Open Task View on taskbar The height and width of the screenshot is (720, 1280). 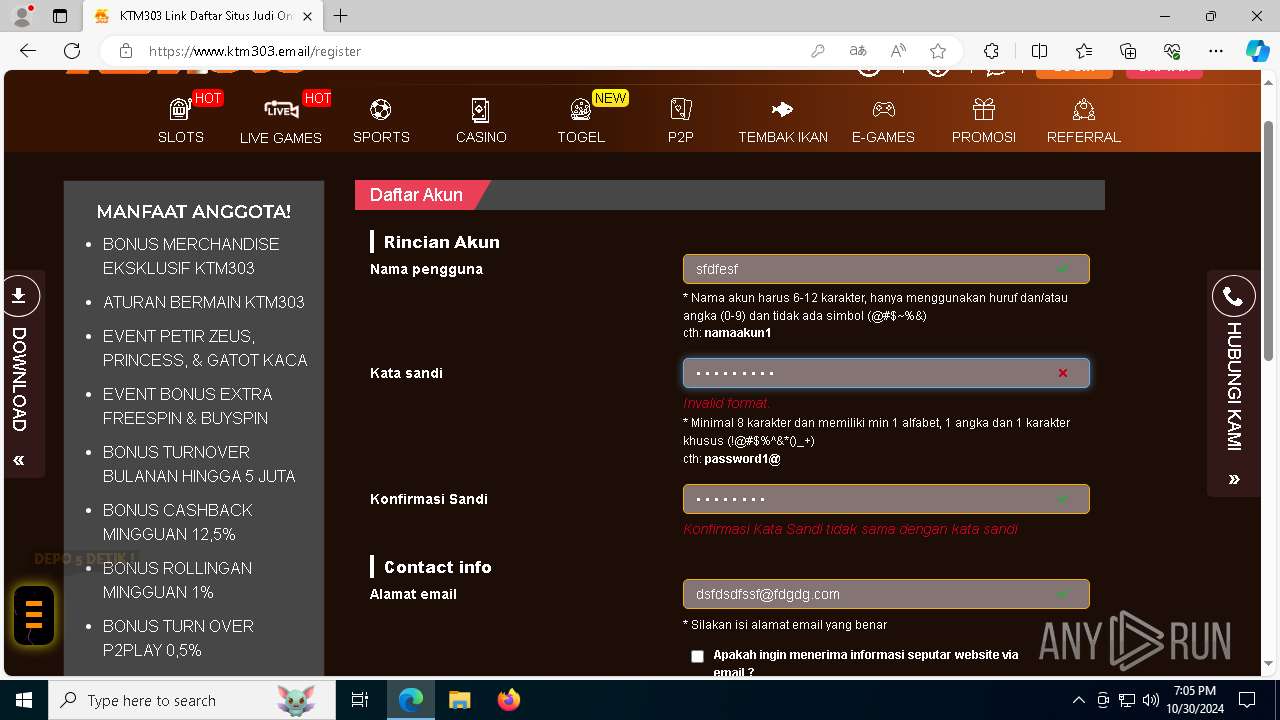(360, 700)
